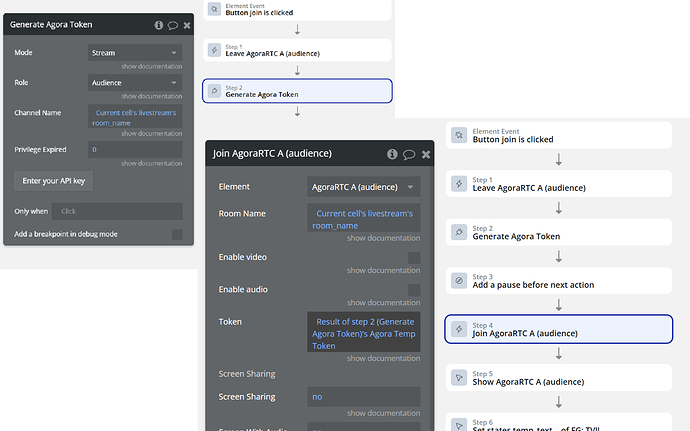Show documentation link under Enable audio
The width and height of the screenshot is (690, 431).
tap(383, 302)
